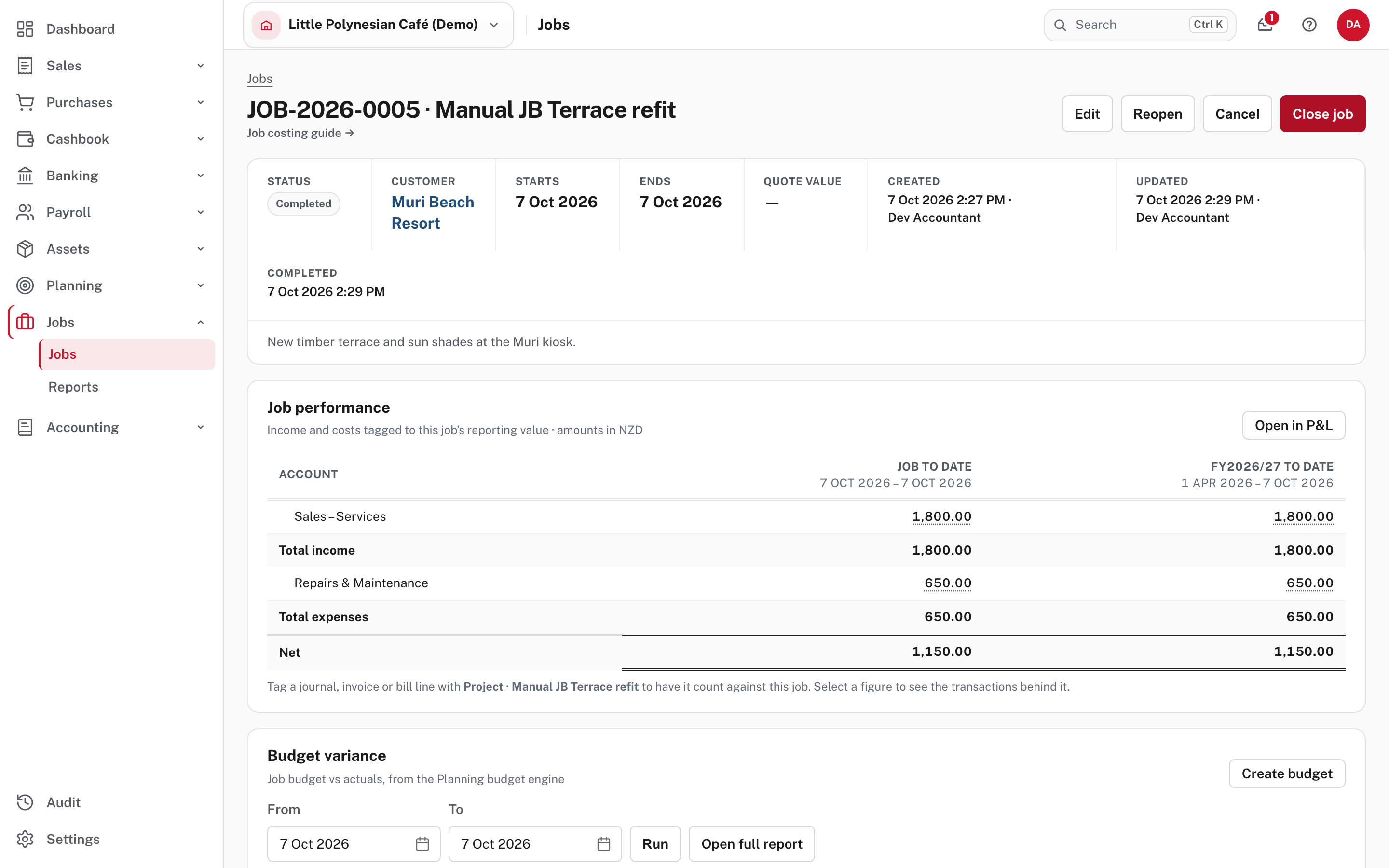Open the Muri Beach Resort customer link
Image resolution: width=1389 pixels, height=868 pixels.
pyautogui.click(x=433, y=212)
